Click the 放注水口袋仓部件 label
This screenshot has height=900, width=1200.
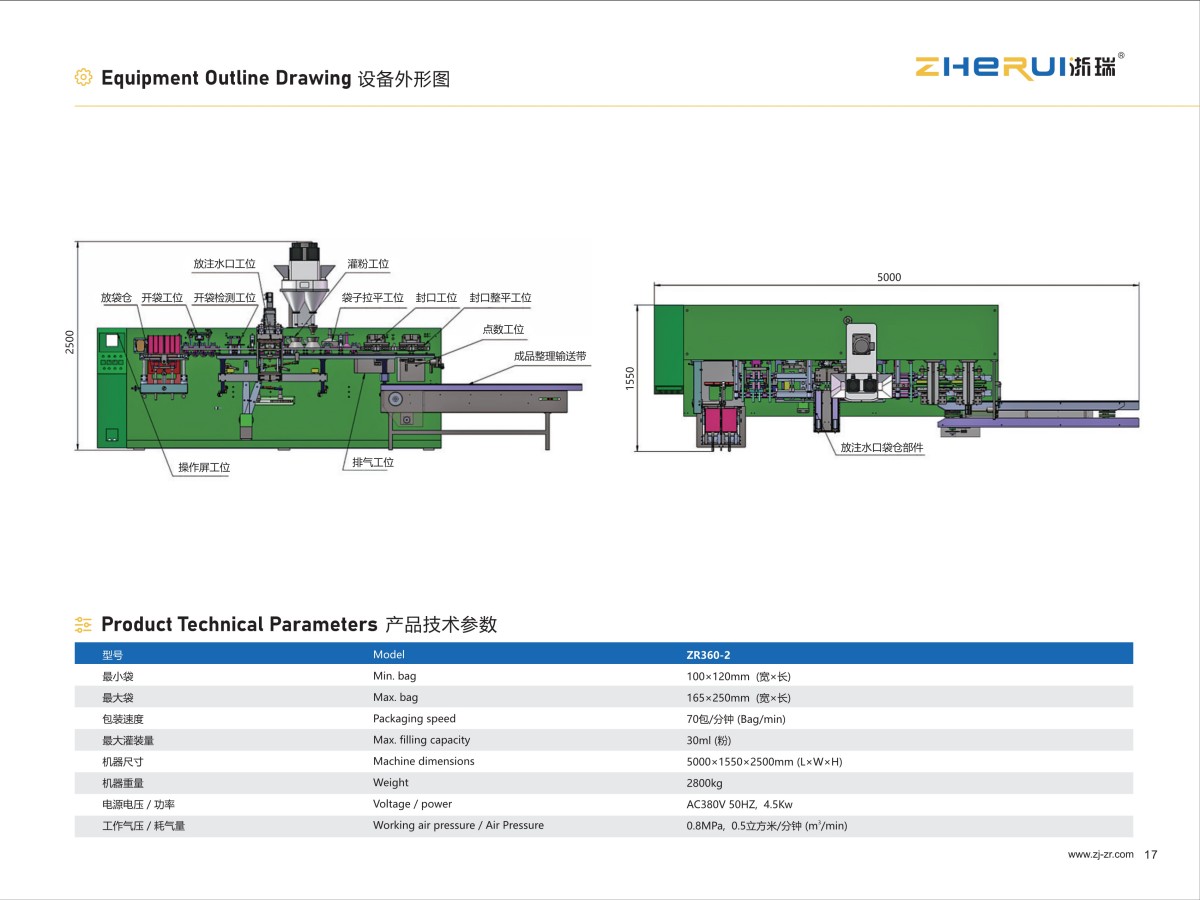881,449
